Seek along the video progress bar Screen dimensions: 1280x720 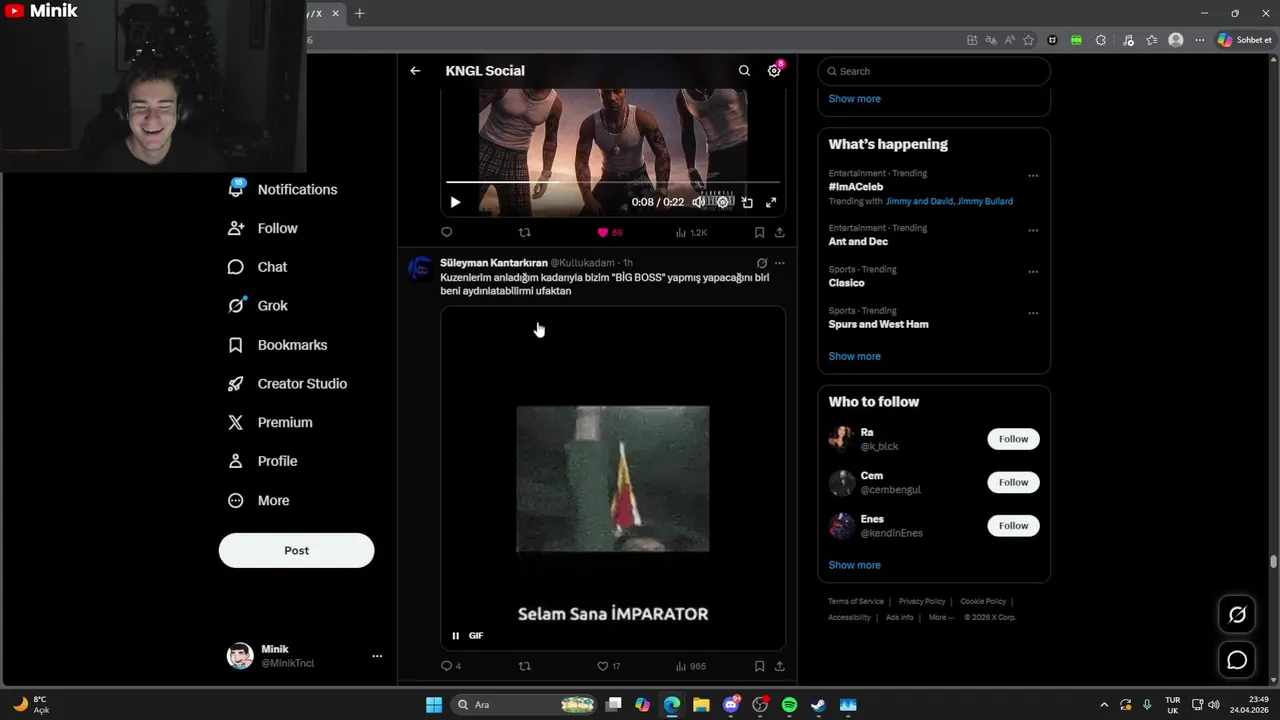[612, 183]
